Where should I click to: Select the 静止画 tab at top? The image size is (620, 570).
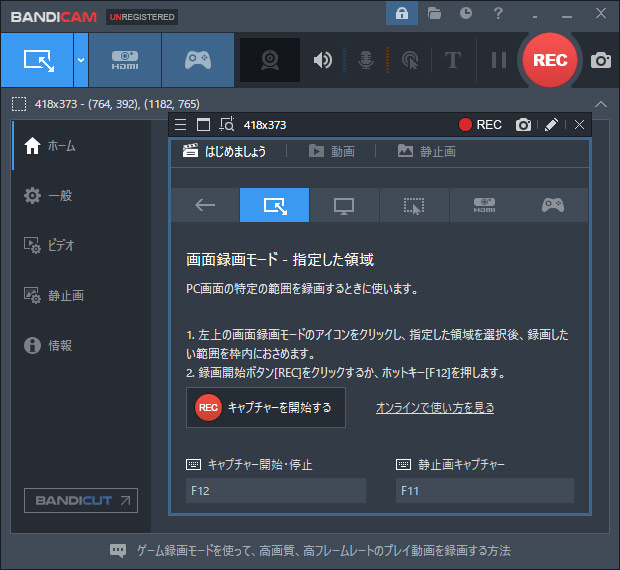(427, 151)
